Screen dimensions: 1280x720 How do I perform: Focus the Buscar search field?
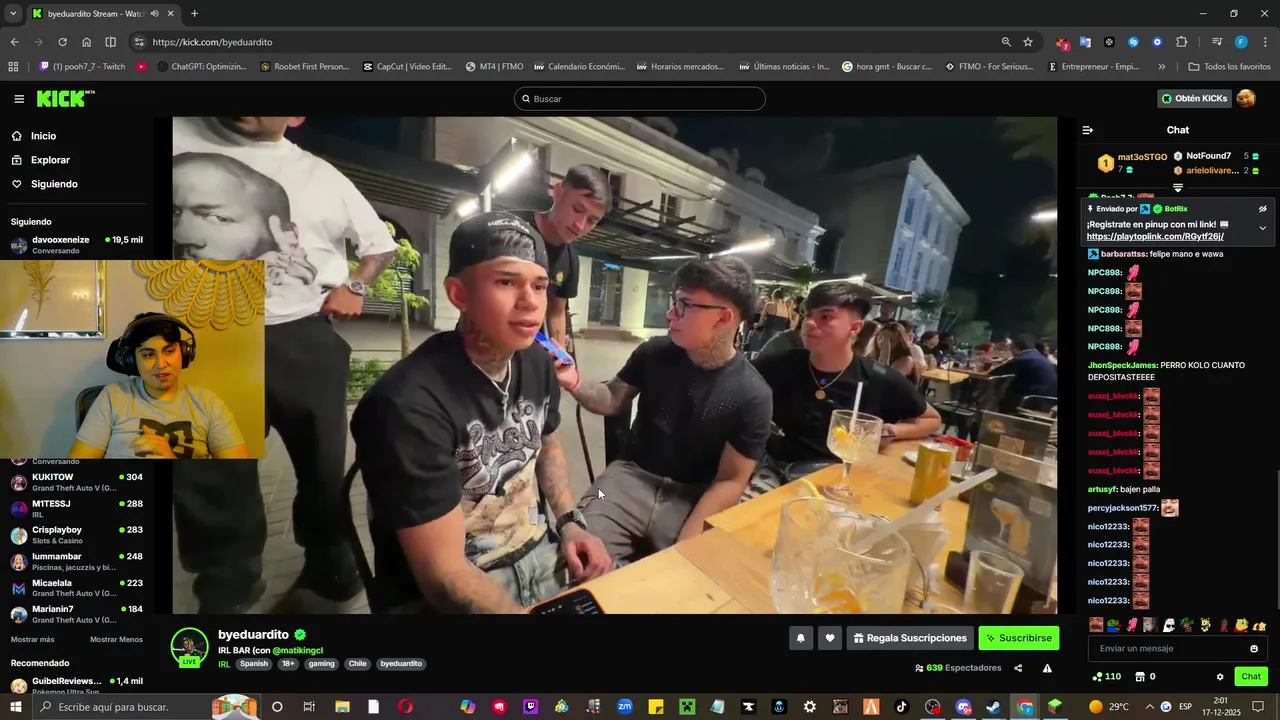coord(640,99)
